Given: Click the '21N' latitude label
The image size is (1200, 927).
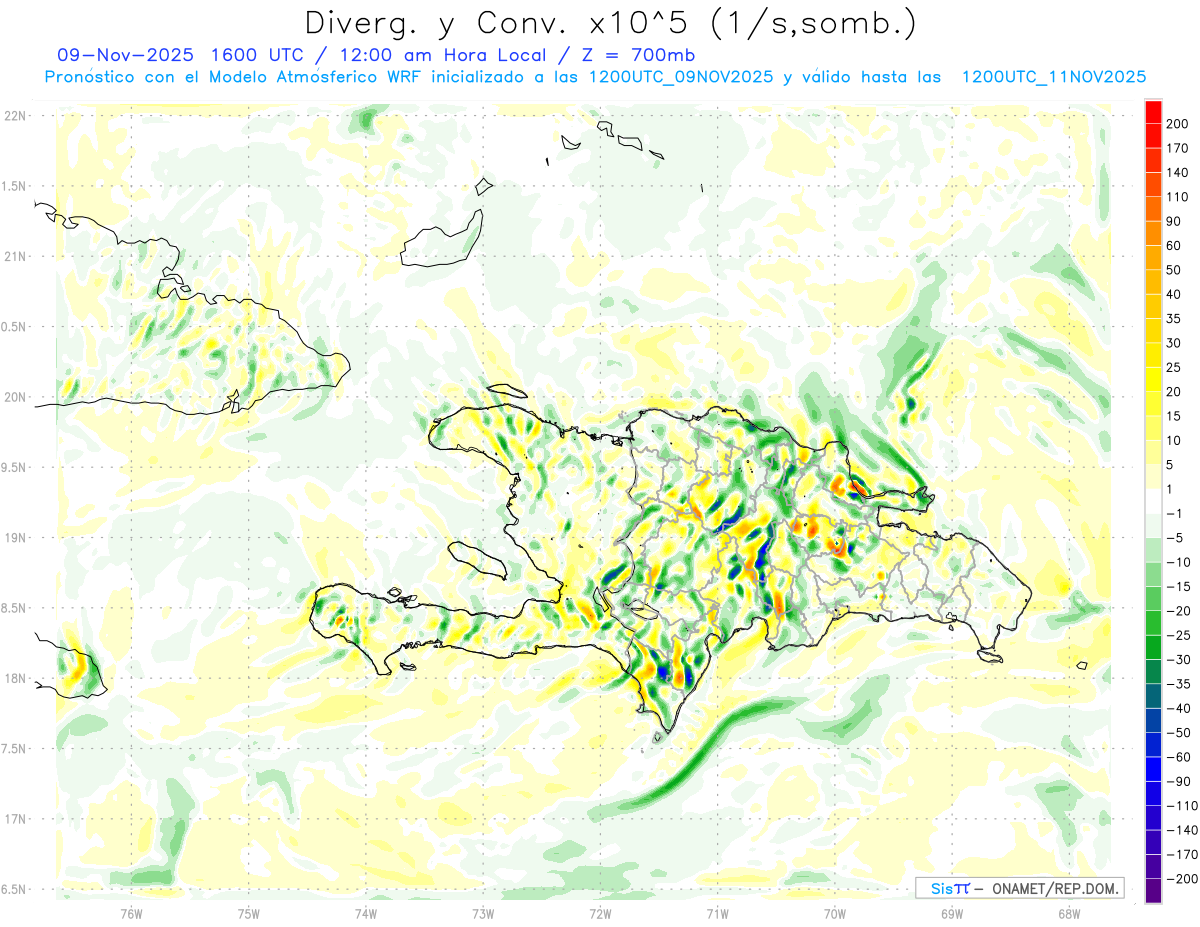Looking at the screenshot, I should tap(15, 256).
